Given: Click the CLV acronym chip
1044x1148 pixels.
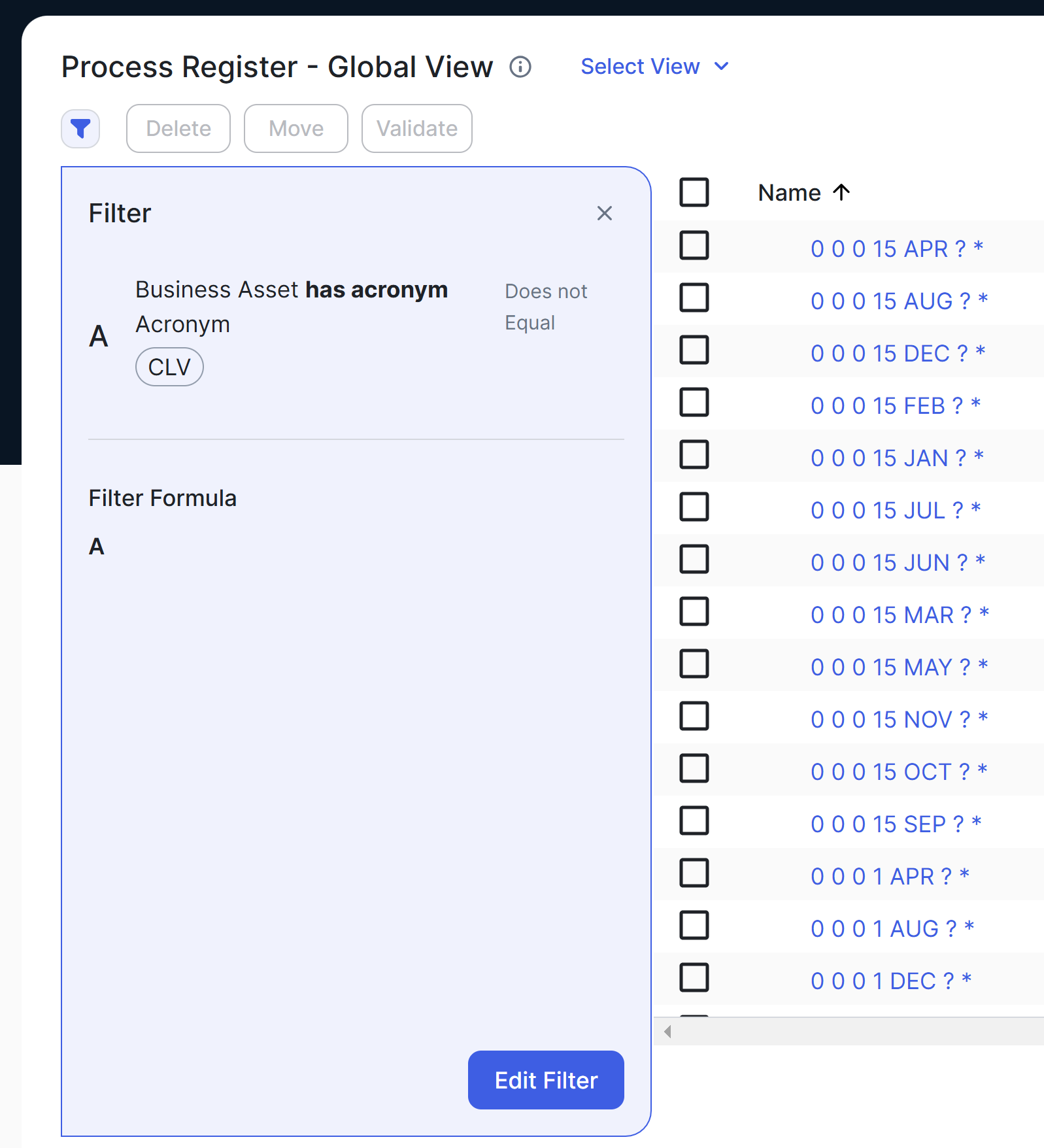Looking at the screenshot, I should pyautogui.click(x=169, y=367).
